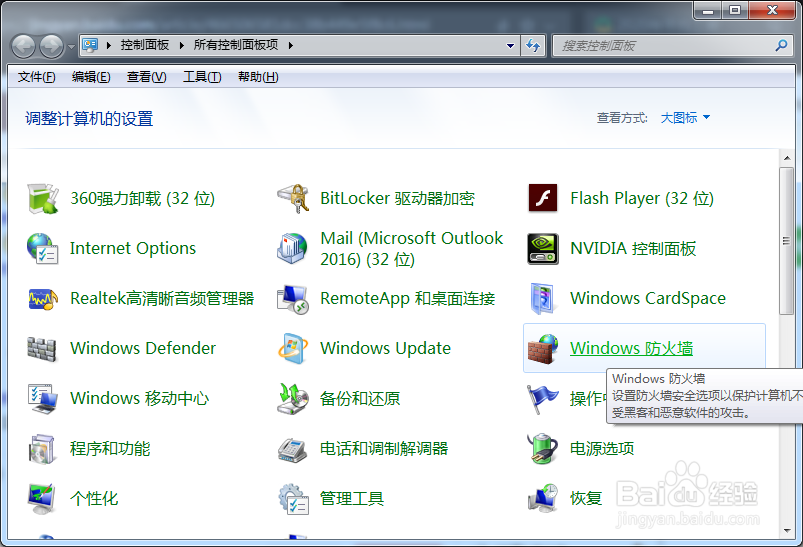Screen dimensions: 803x547
Task: Open the Internet Options text link
Action: point(133,248)
